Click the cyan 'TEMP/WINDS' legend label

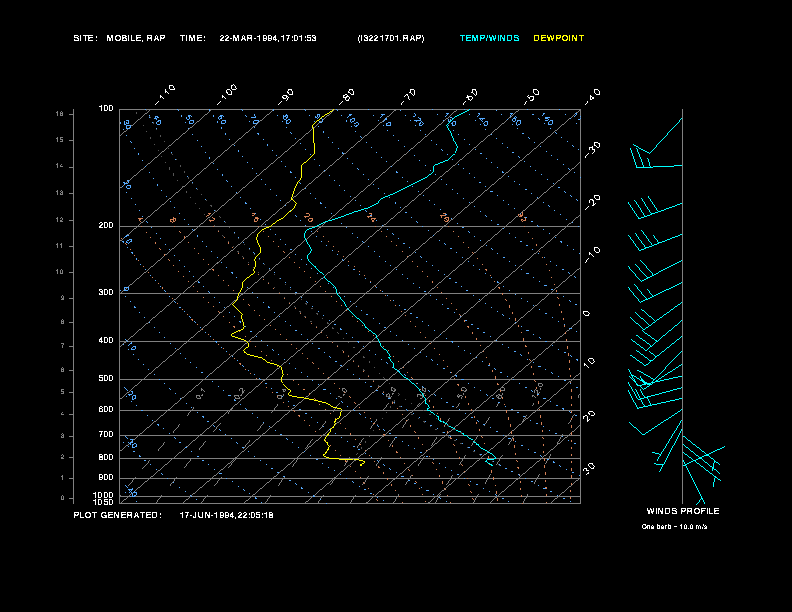coord(489,38)
